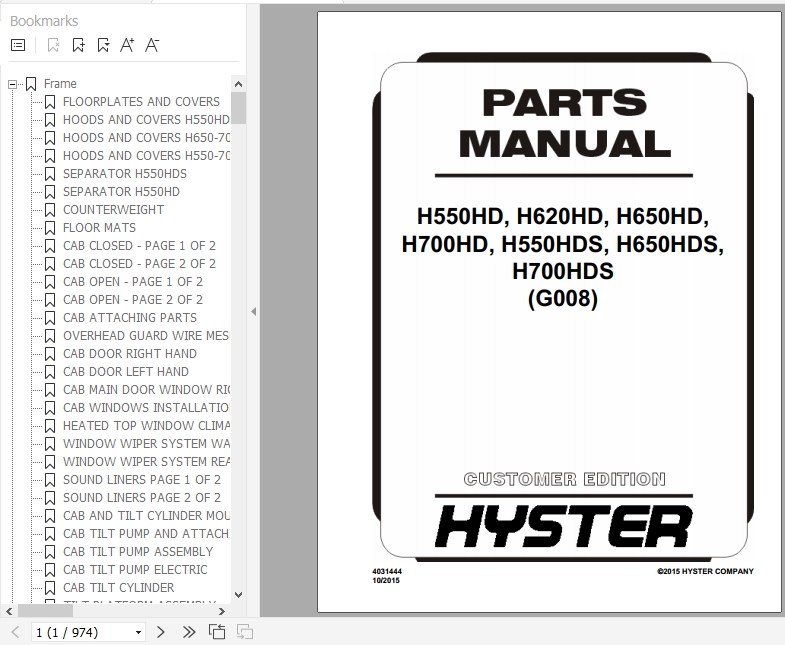
Task: Open COUNTERWEIGHT bookmark
Action: [113, 210]
